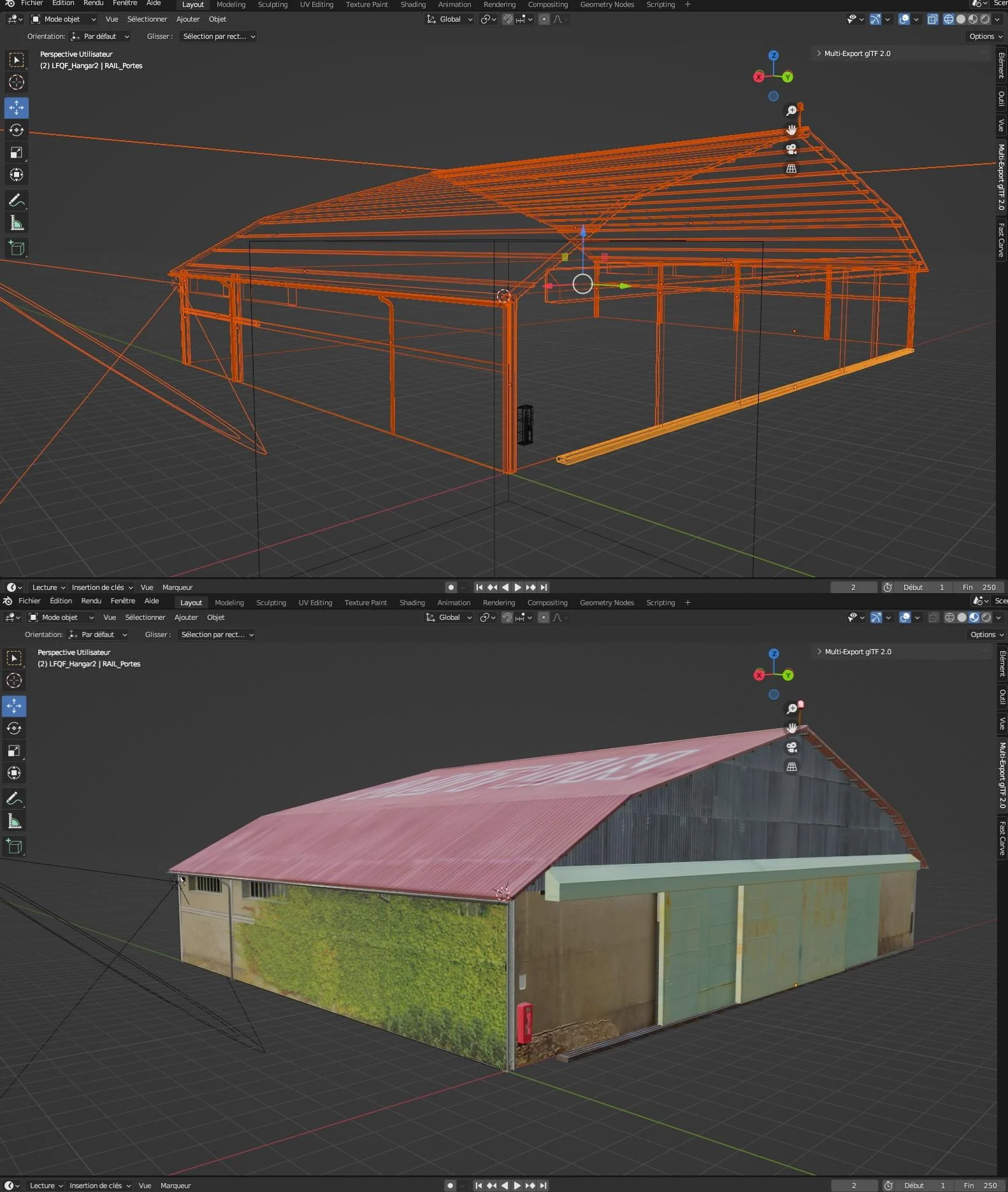
Task: Click auto-keying record button in top timeline
Action: [x=451, y=587]
